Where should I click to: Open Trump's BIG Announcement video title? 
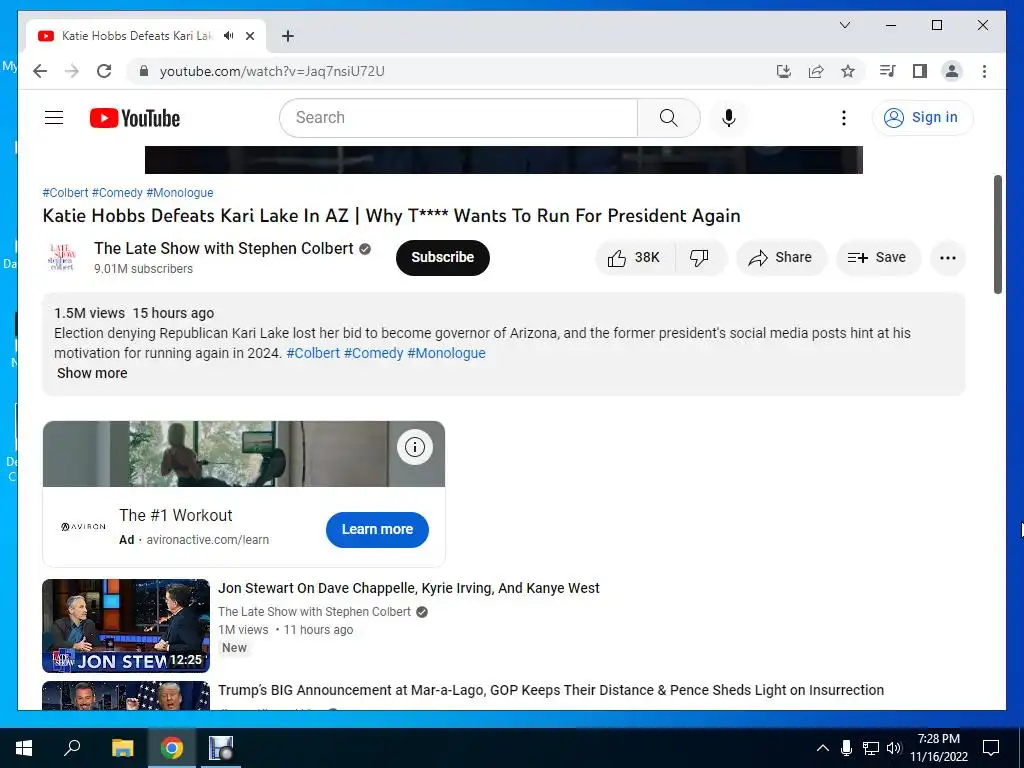(551, 690)
